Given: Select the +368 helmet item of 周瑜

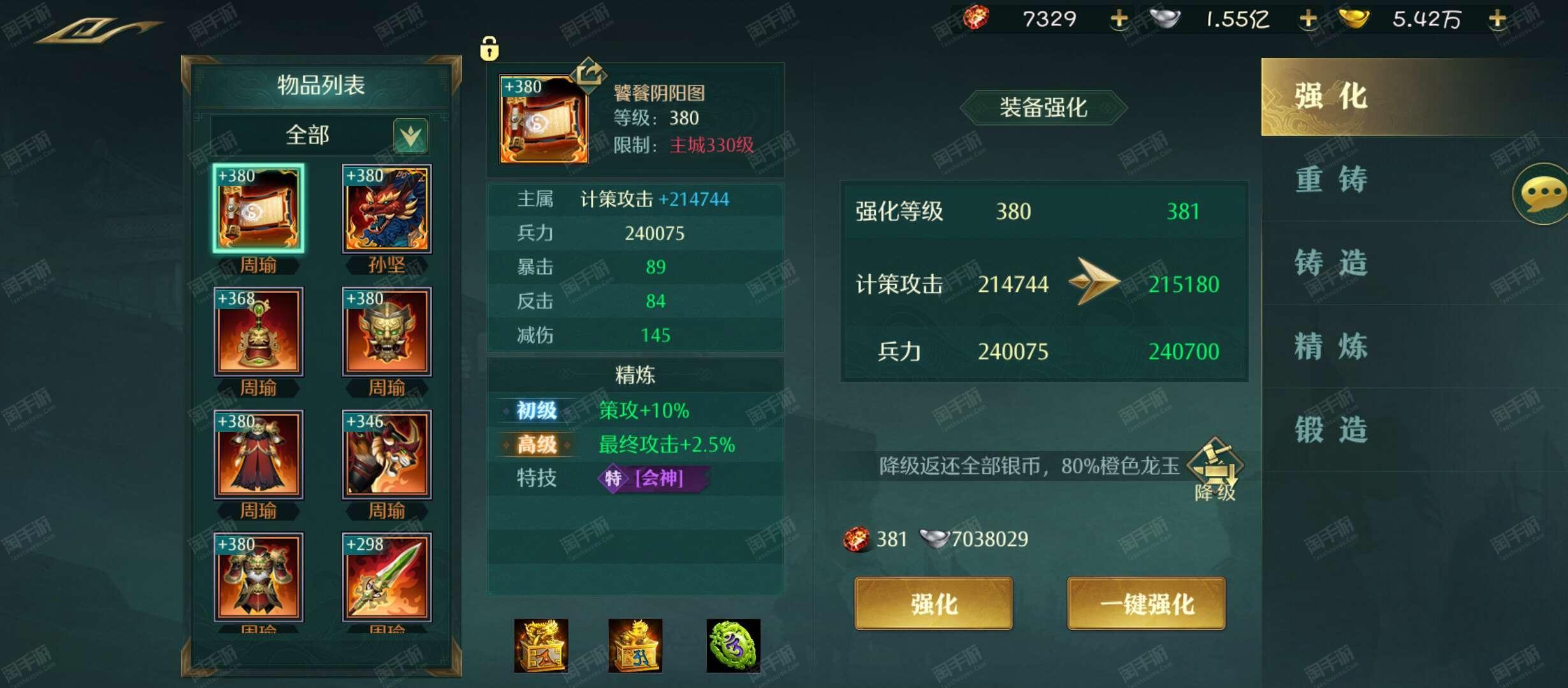Looking at the screenshot, I should pos(258,331).
